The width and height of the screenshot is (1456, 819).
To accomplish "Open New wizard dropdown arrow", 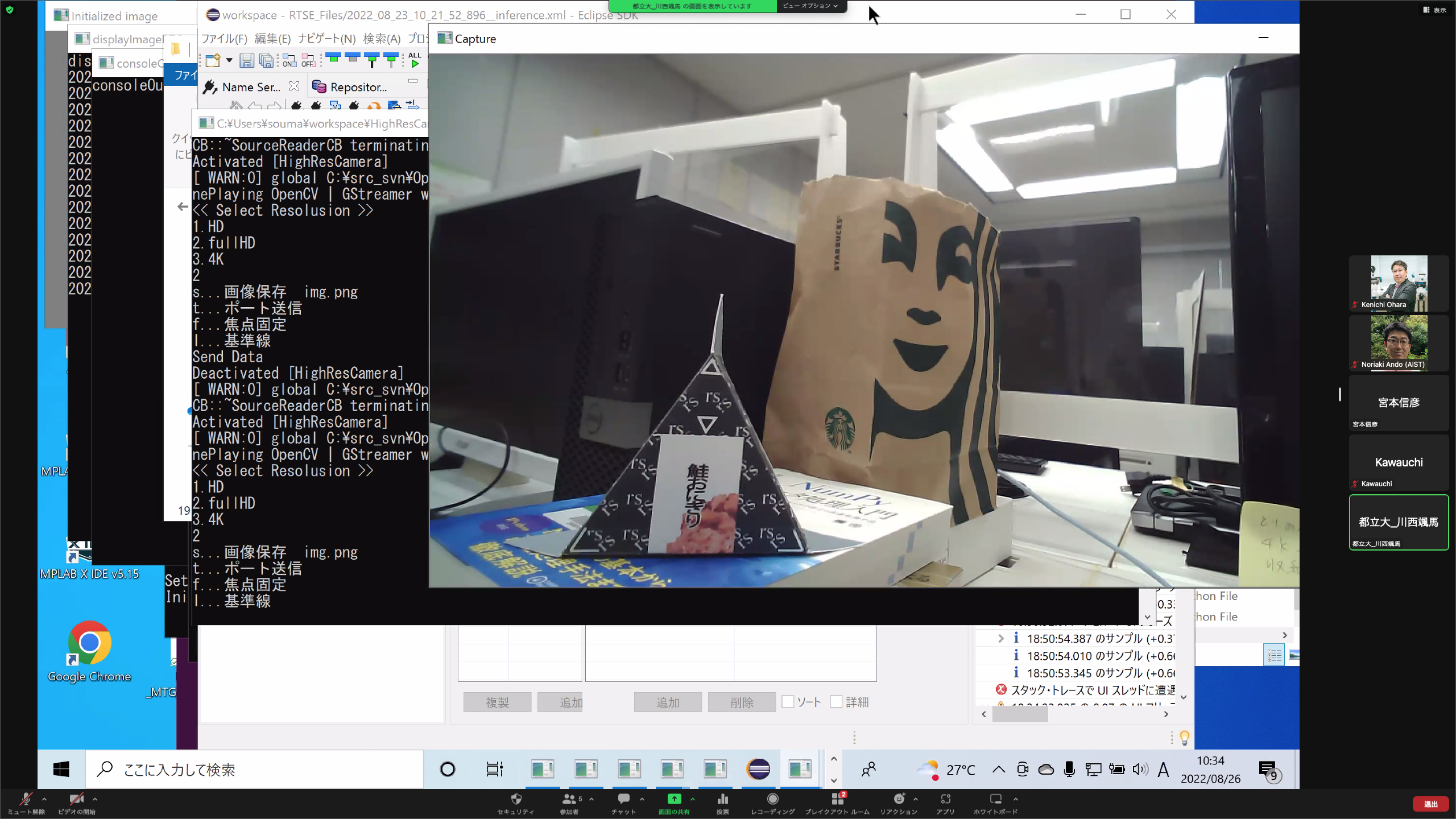I will pos(229,60).
